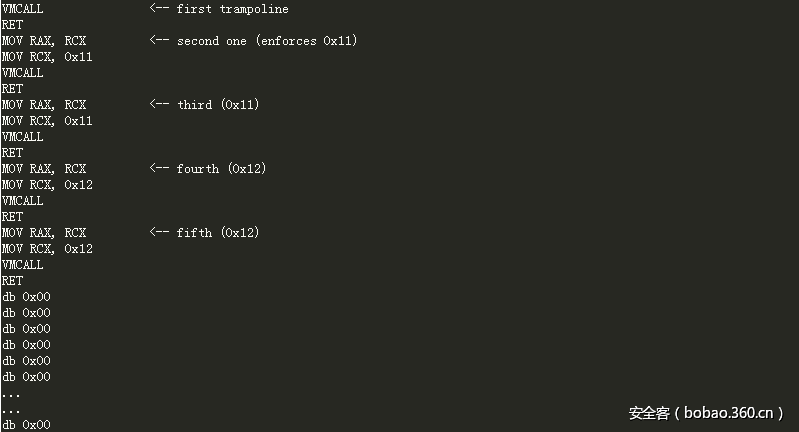Click the "first trampoline" comment text
This screenshot has width=799, height=432.
[x=232, y=9]
